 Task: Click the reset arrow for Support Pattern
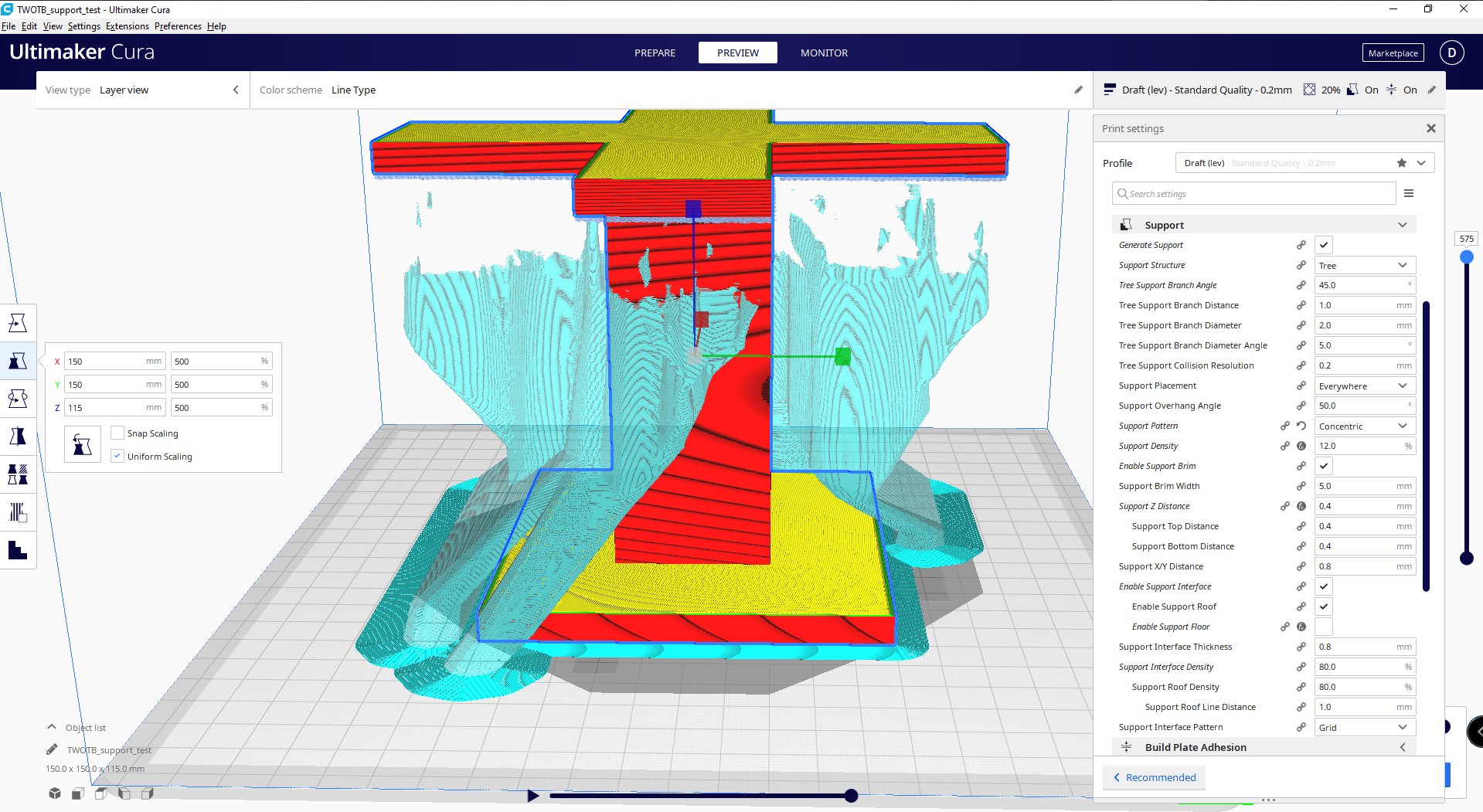(x=1301, y=426)
